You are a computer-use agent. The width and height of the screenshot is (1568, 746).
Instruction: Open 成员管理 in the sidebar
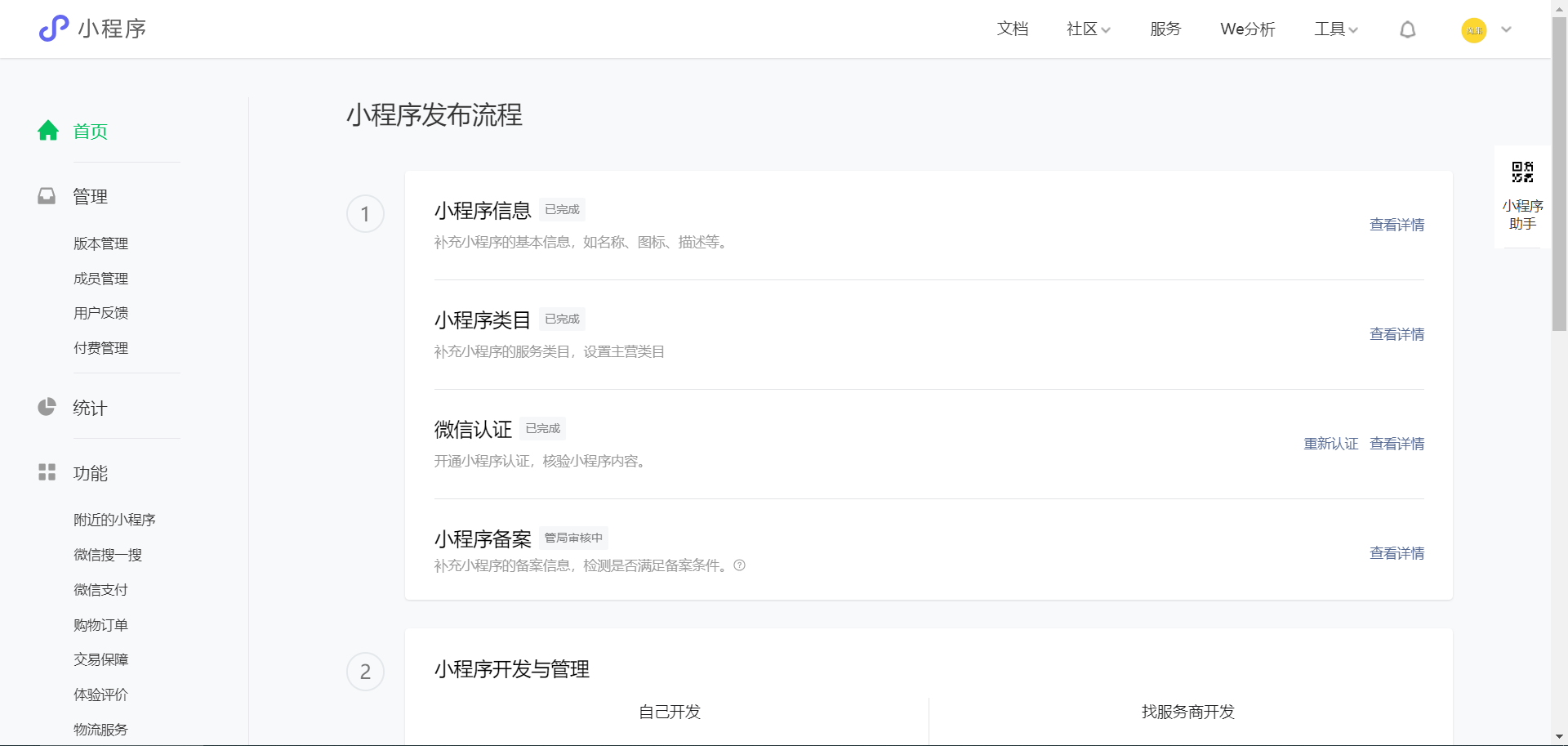click(100, 279)
